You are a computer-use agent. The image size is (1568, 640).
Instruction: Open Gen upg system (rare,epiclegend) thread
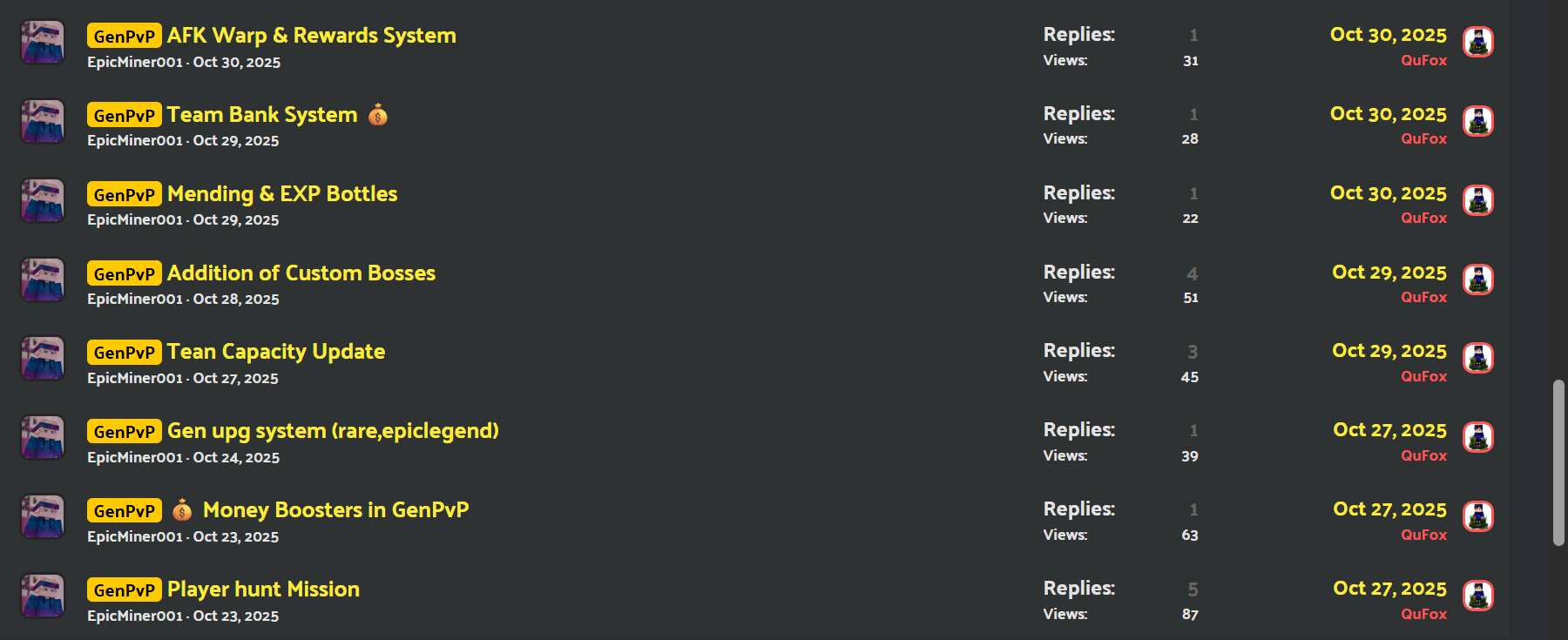point(333,431)
